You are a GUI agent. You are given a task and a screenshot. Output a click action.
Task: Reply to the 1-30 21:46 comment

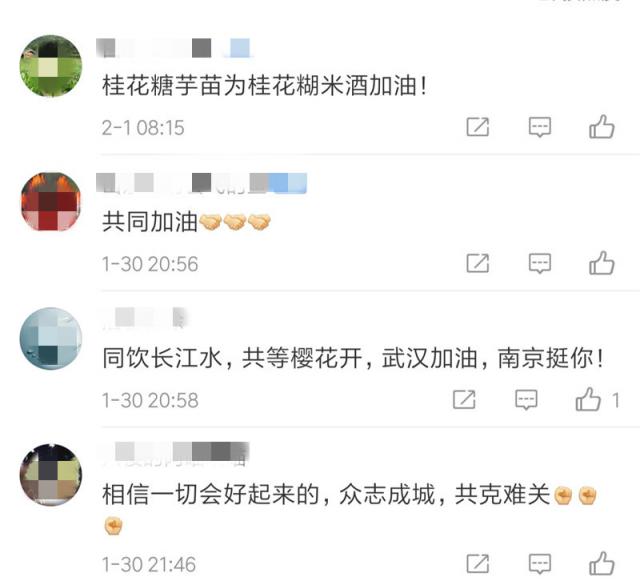[x=540, y=564]
